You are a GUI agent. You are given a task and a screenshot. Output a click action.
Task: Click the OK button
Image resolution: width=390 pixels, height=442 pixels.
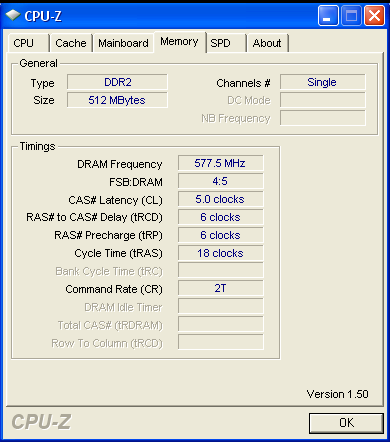pyautogui.click(x=346, y=423)
